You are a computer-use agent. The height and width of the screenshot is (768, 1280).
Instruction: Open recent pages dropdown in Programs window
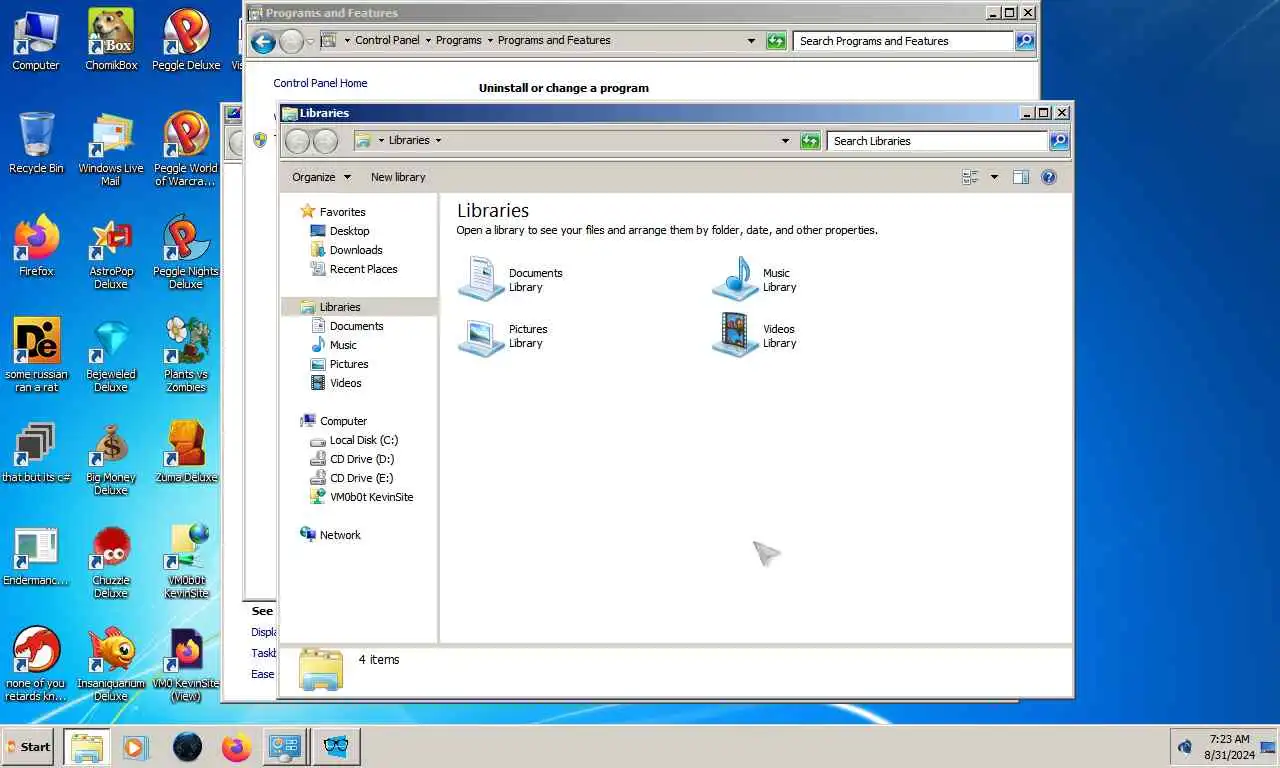point(310,41)
